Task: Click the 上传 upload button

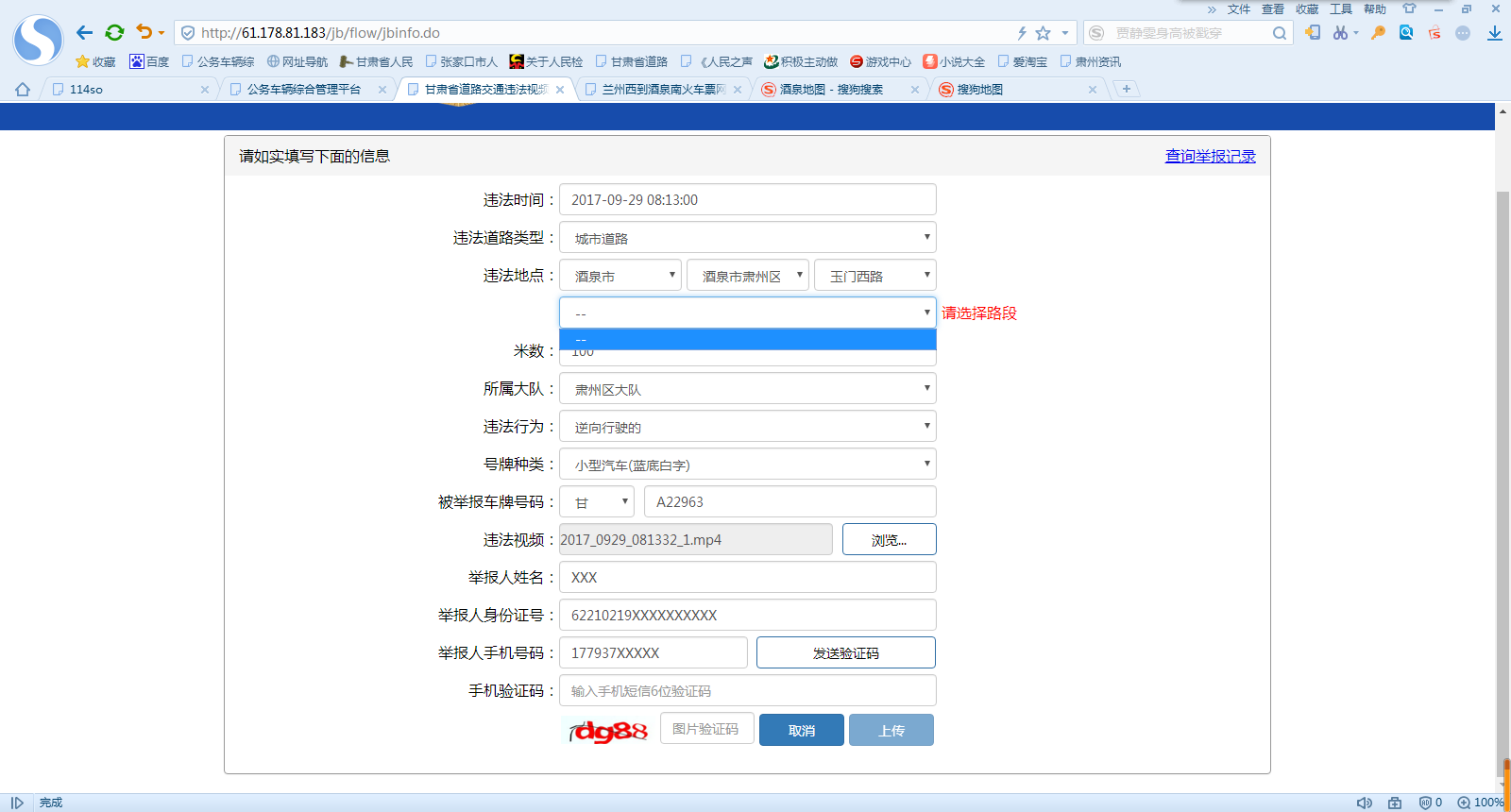Action: click(x=891, y=730)
